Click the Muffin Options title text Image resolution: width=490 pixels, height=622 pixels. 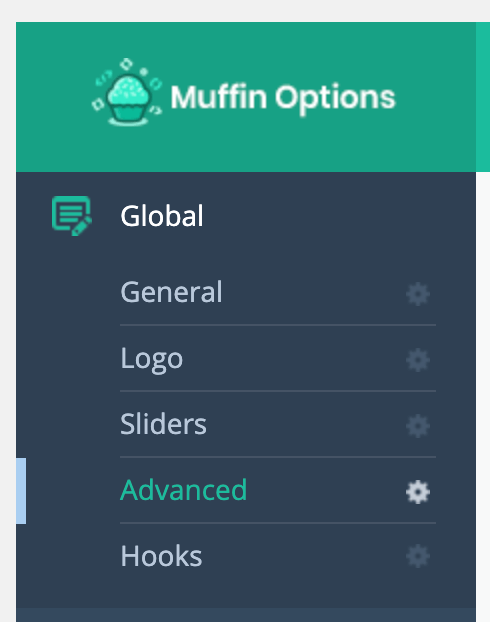[x=283, y=97]
